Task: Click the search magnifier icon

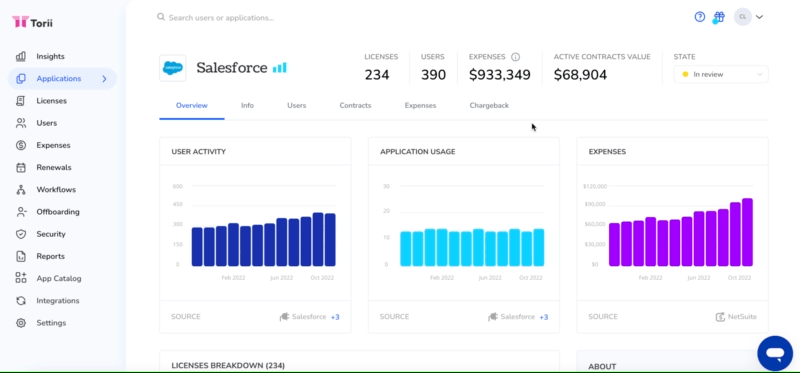Action: click(x=161, y=17)
